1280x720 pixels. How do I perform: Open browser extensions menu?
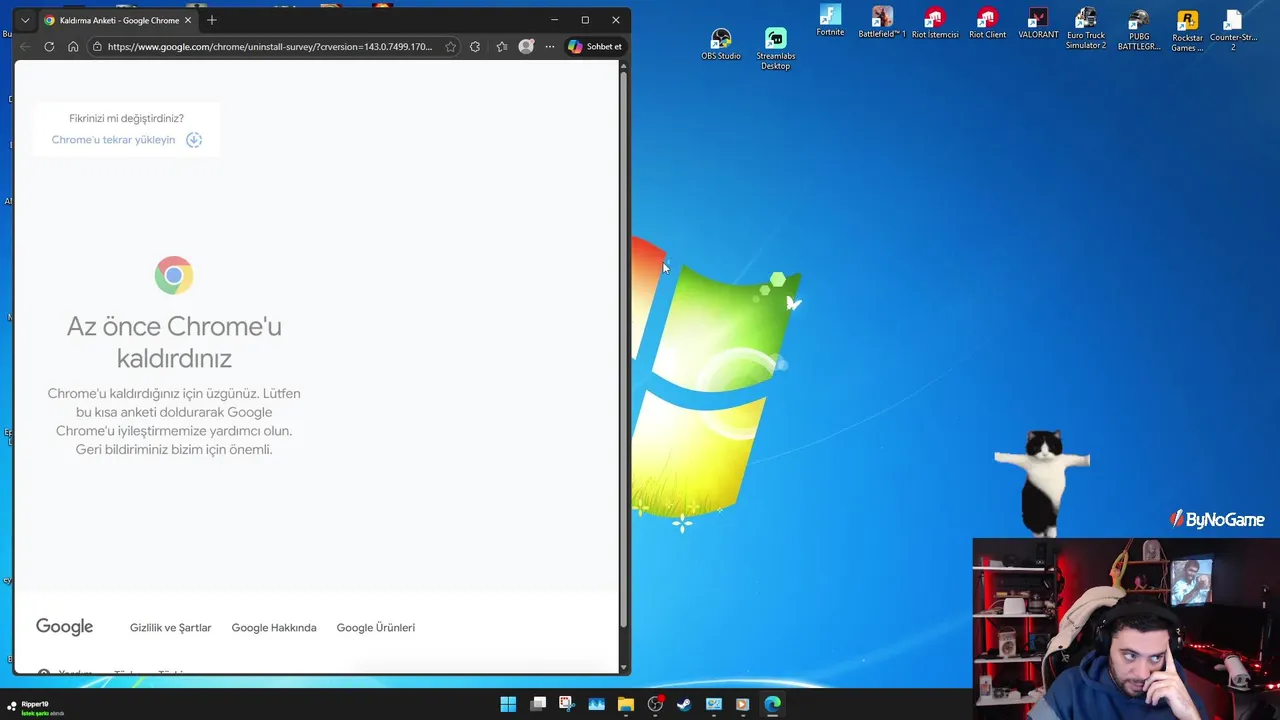(x=475, y=47)
